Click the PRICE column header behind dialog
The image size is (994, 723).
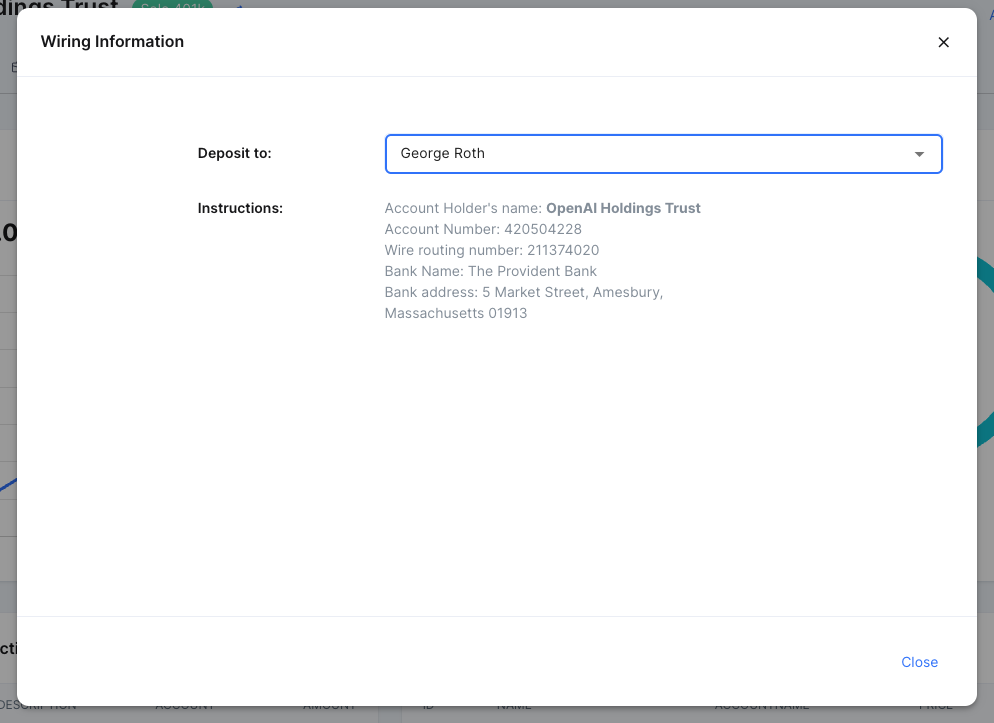click(x=936, y=707)
